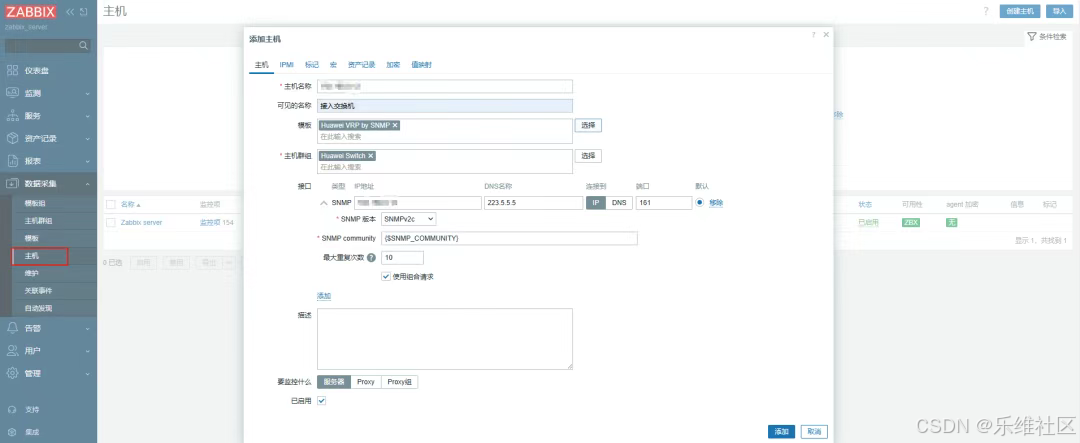The height and width of the screenshot is (443, 1080).
Task: Set 连接到 to IP
Action: point(596,203)
